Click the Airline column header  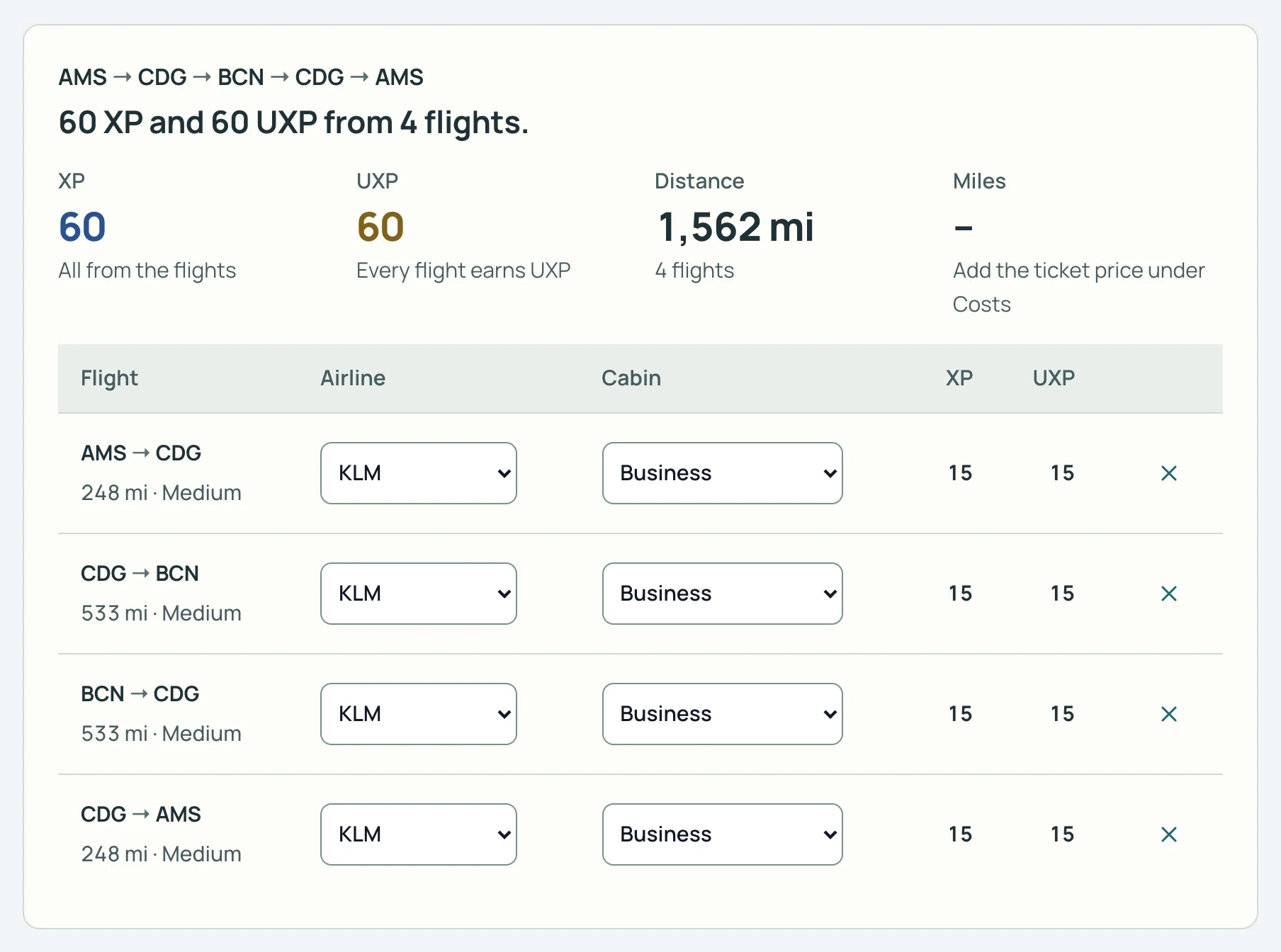[x=353, y=378]
